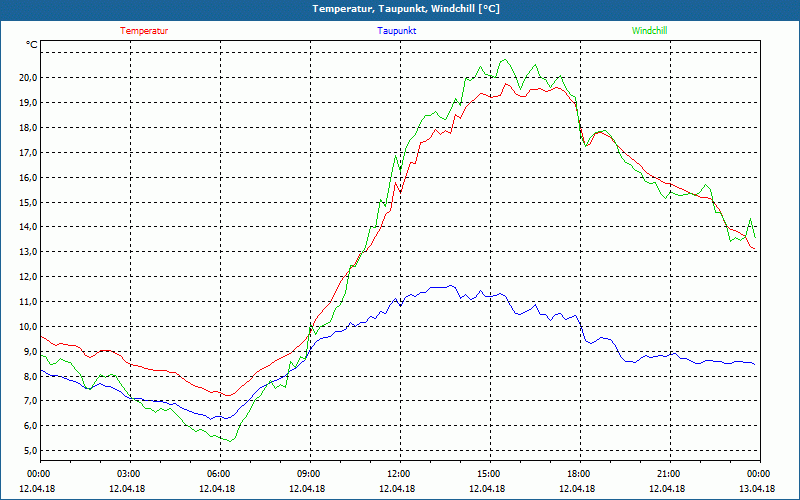This screenshot has height=500, width=800.
Task: Click the 9,0 y-axis value
Action: [x=31, y=352]
